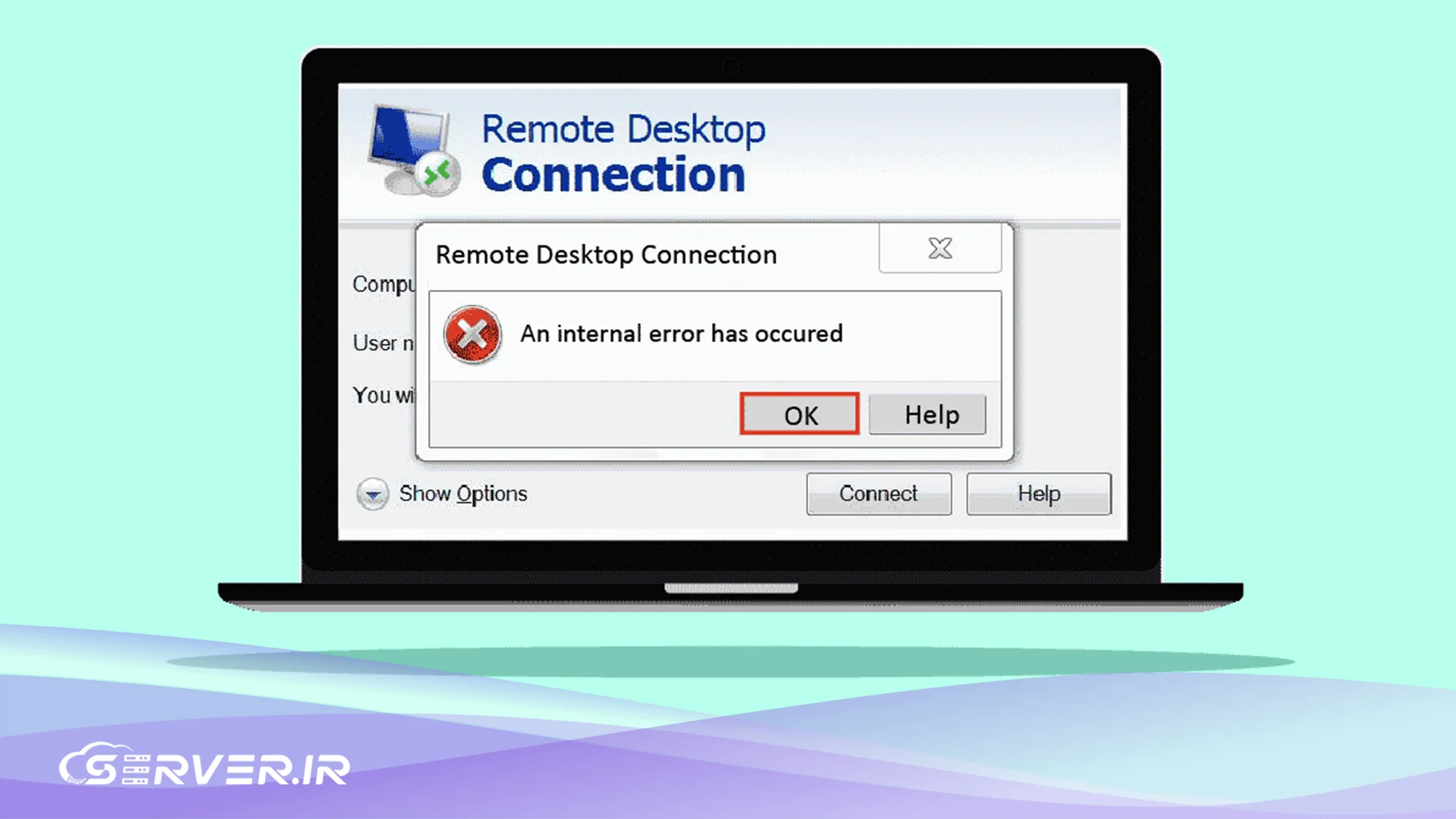The height and width of the screenshot is (819, 1456).
Task: Click the 'An internal error has occured' message
Action: click(x=681, y=334)
